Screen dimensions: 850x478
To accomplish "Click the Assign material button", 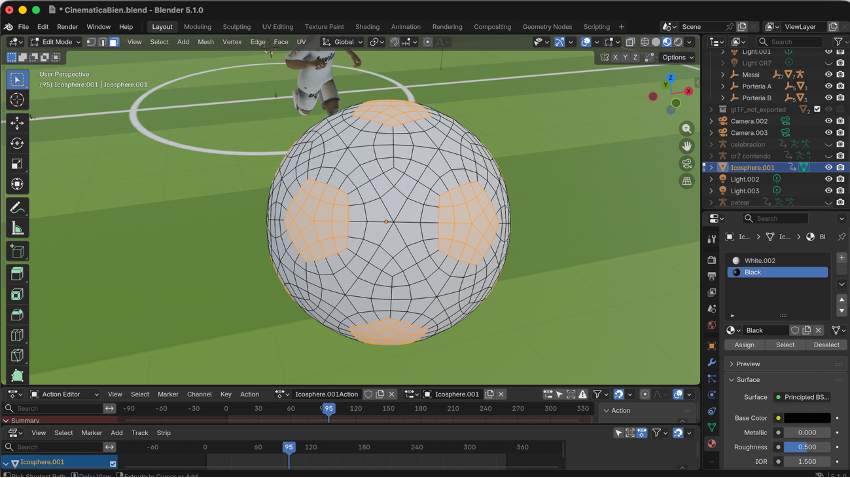I will pyautogui.click(x=744, y=345).
